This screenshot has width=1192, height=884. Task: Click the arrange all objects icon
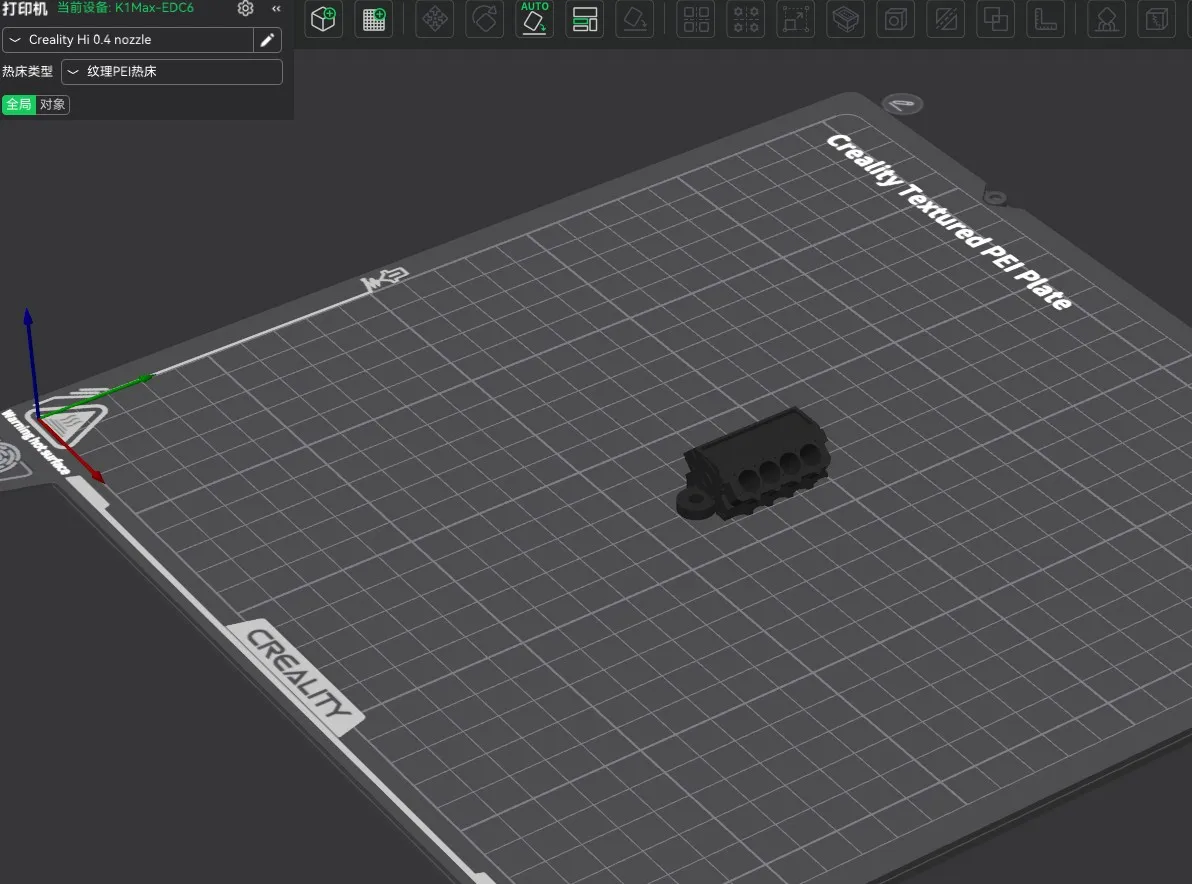click(x=585, y=19)
